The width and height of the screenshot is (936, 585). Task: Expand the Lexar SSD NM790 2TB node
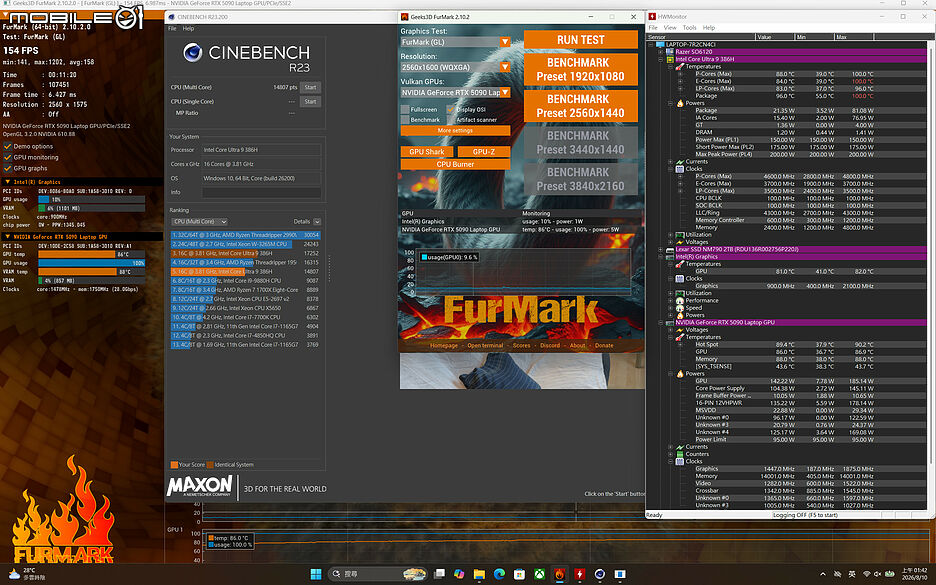tap(660, 250)
